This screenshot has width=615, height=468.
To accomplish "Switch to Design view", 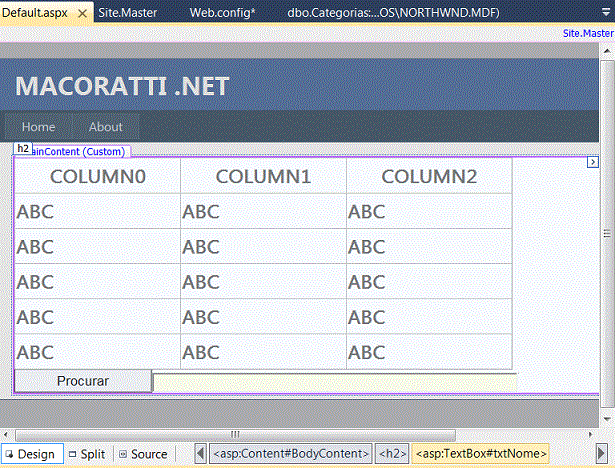I will tap(32, 454).
